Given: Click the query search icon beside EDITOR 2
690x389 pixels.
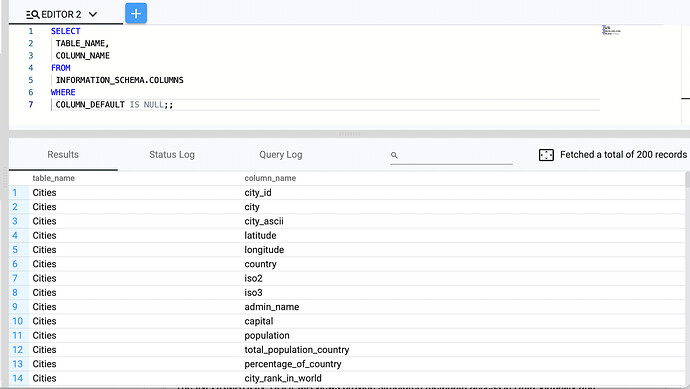Looking at the screenshot, I should [33, 15].
